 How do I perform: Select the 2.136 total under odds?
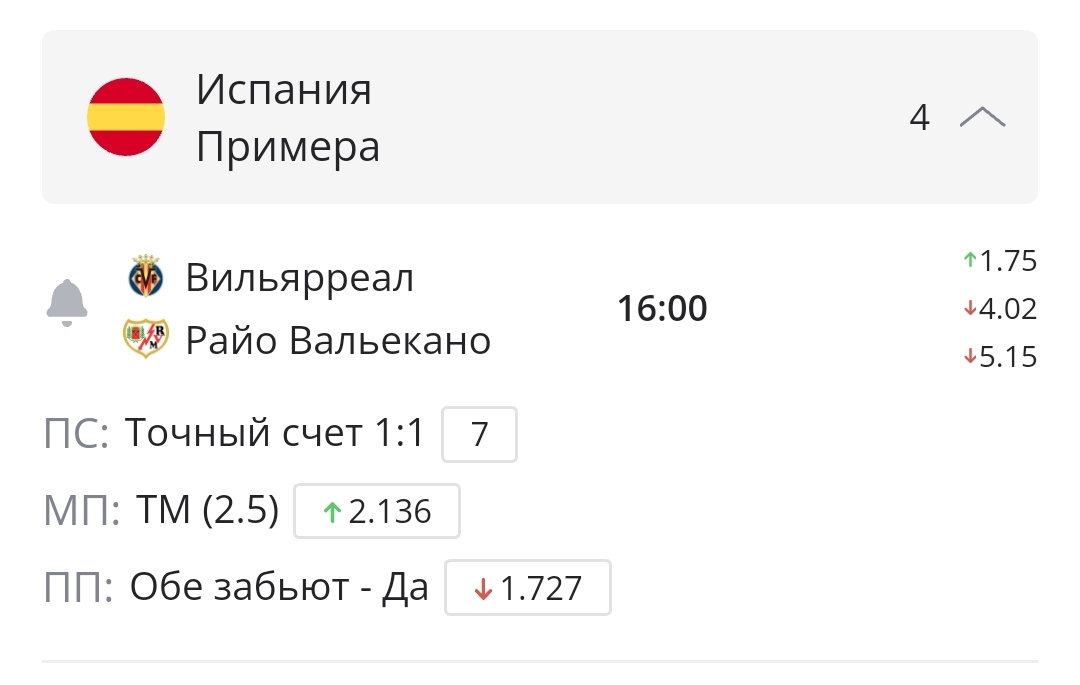coord(377,512)
